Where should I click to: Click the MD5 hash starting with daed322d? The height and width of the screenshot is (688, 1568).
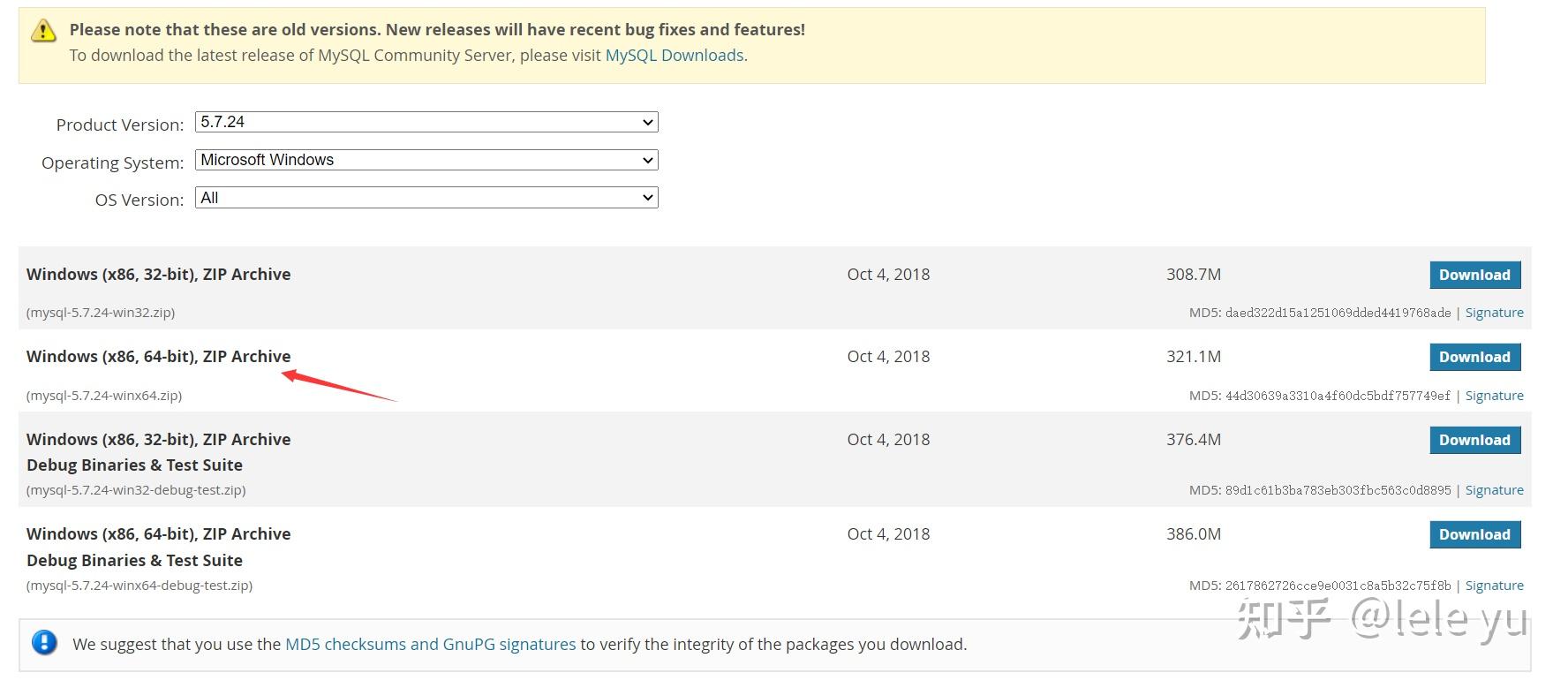point(1338,313)
